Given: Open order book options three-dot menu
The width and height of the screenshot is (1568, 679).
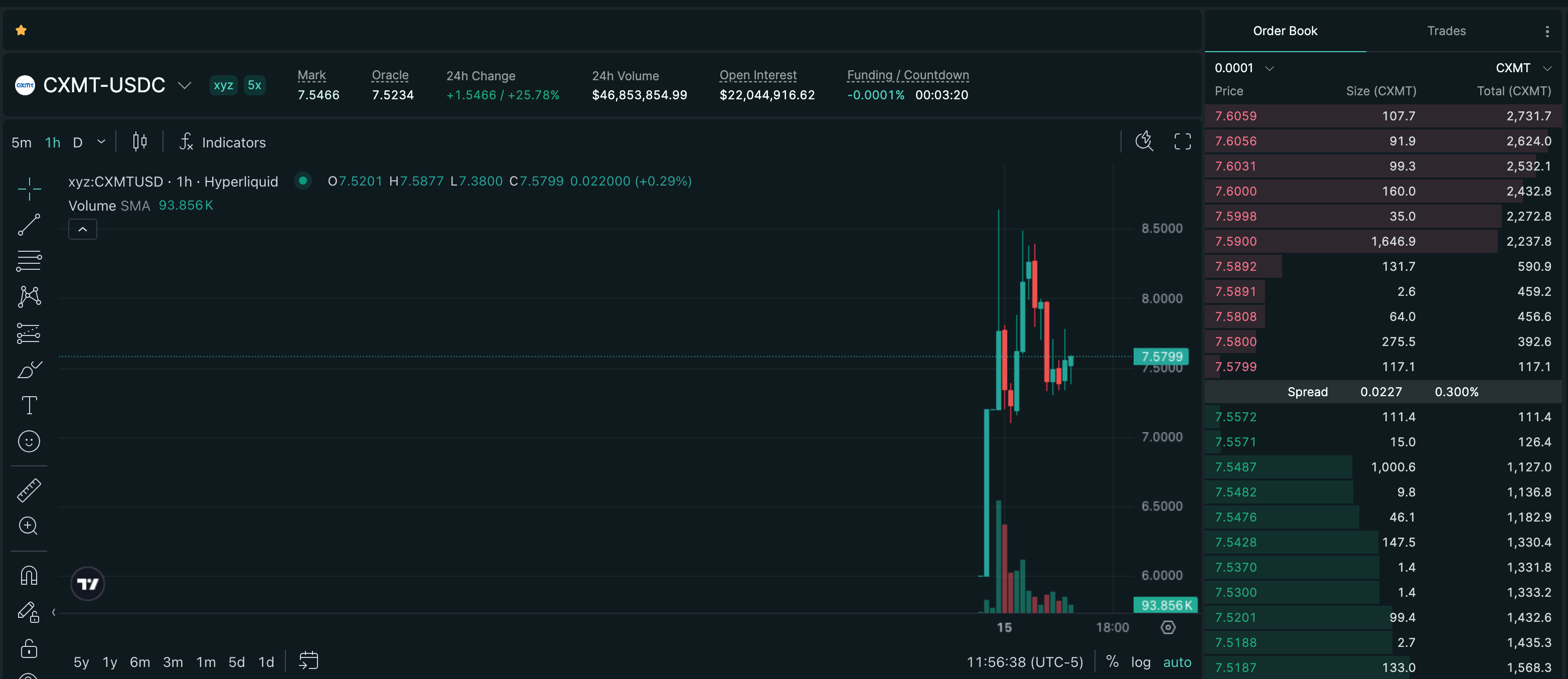Looking at the screenshot, I should pos(1547,31).
